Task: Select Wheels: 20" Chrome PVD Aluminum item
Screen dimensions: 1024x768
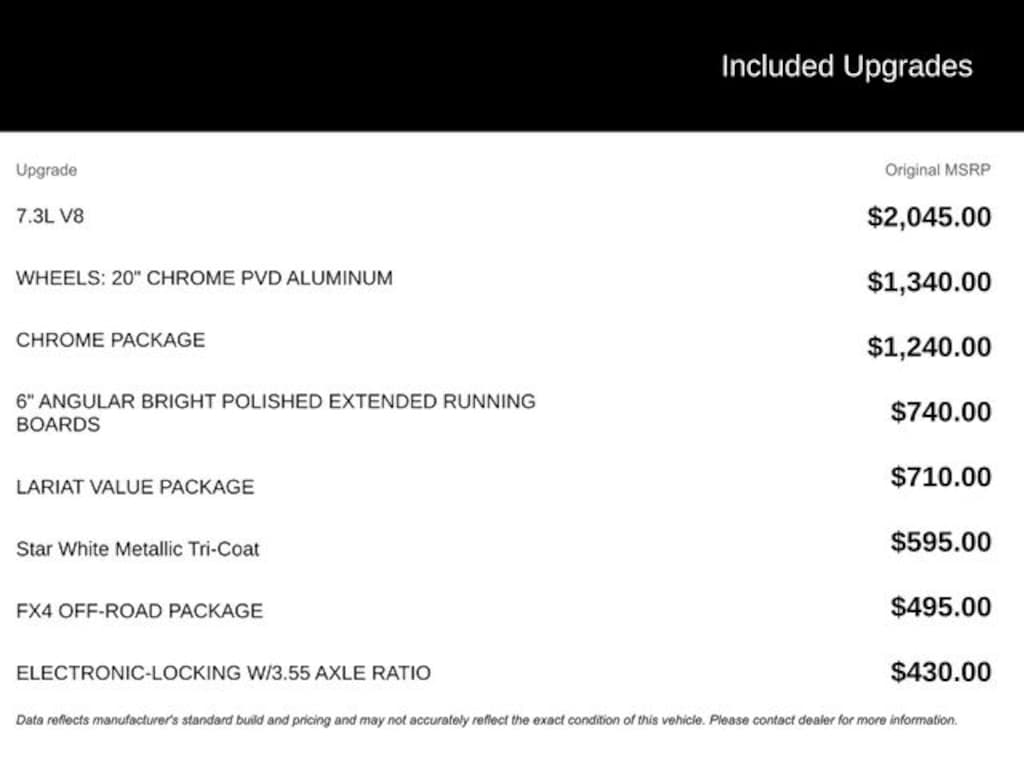Action: click(x=204, y=278)
